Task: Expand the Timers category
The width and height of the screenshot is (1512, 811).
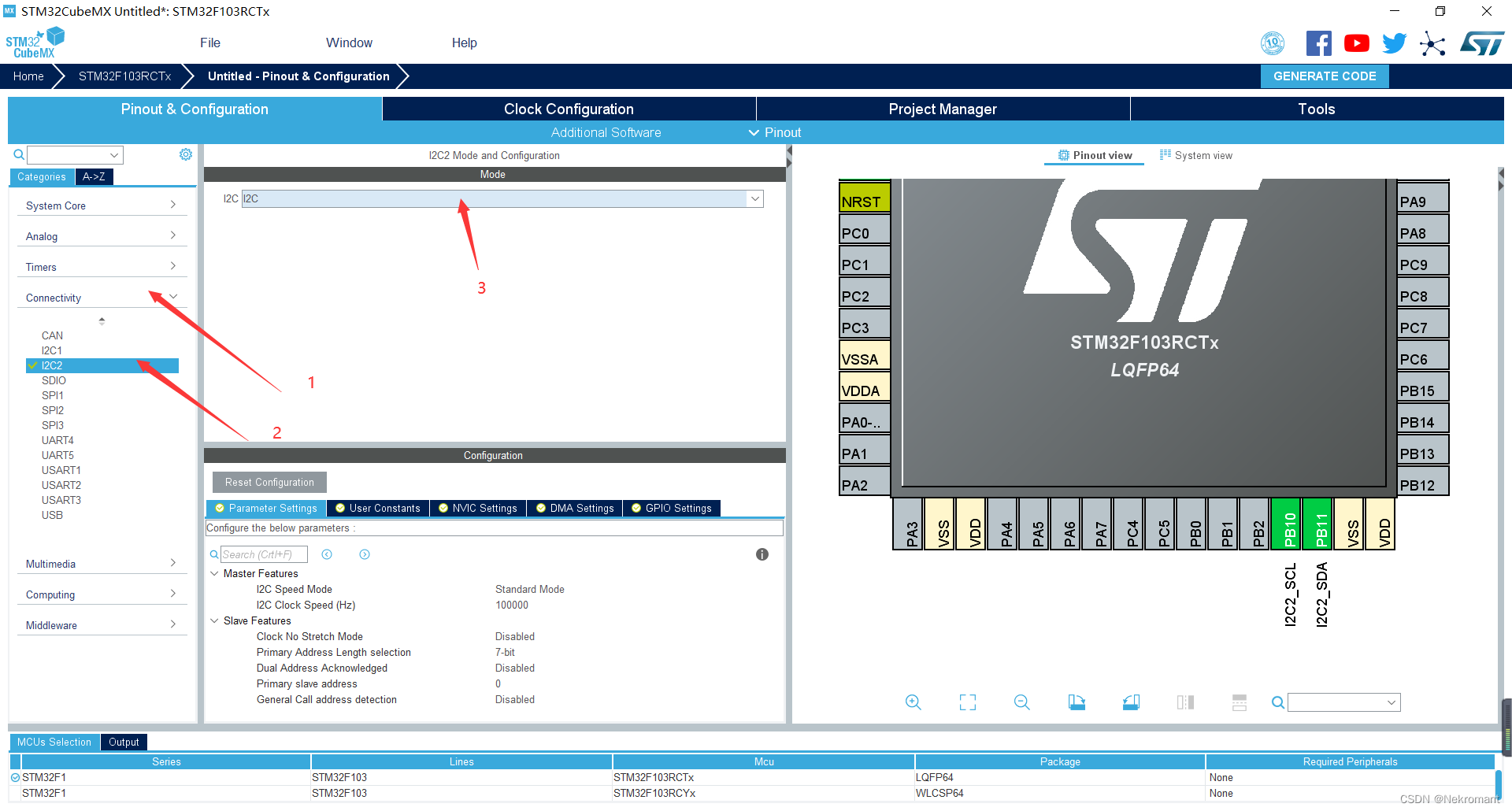Action: tap(102, 267)
